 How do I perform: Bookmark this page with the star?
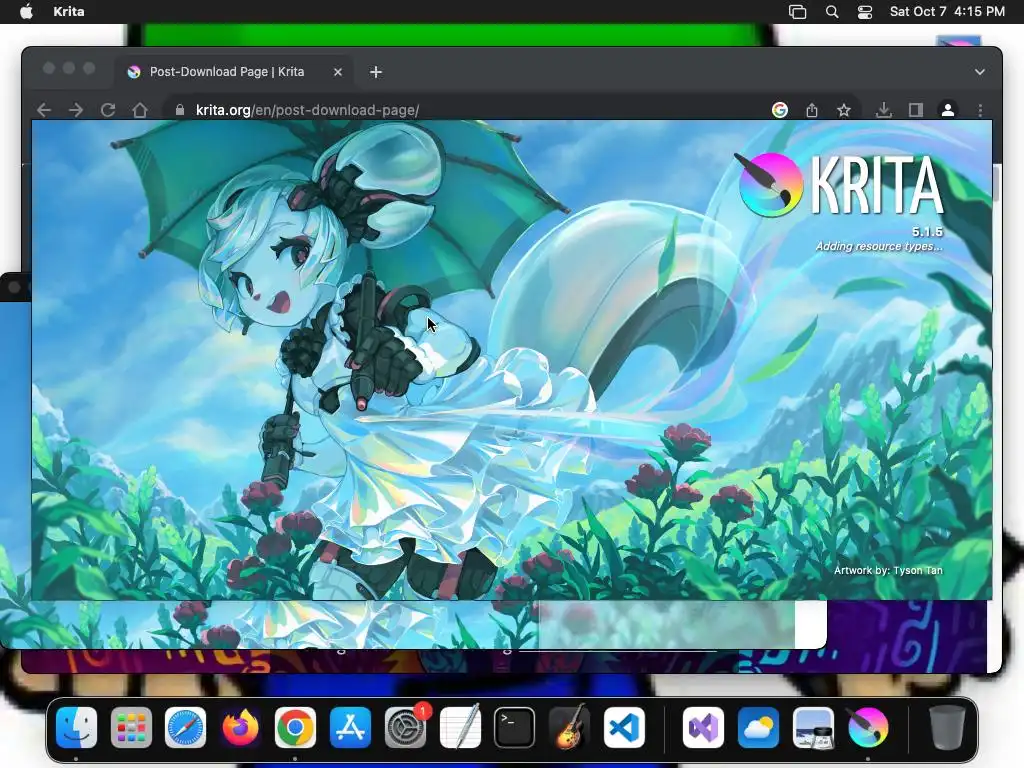click(844, 110)
